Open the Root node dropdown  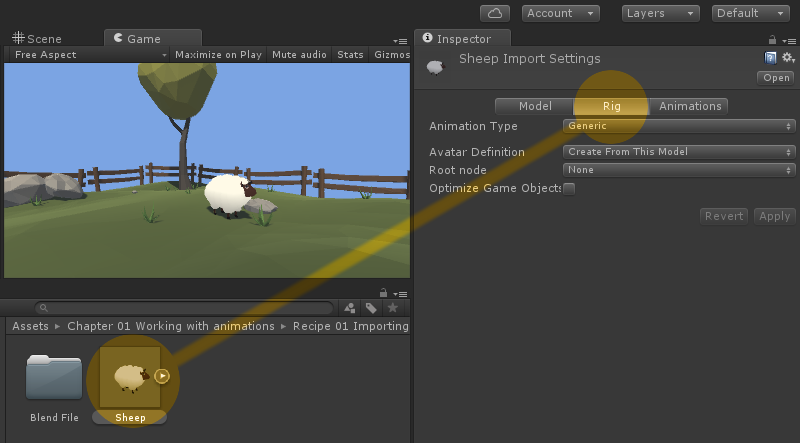click(x=679, y=169)
